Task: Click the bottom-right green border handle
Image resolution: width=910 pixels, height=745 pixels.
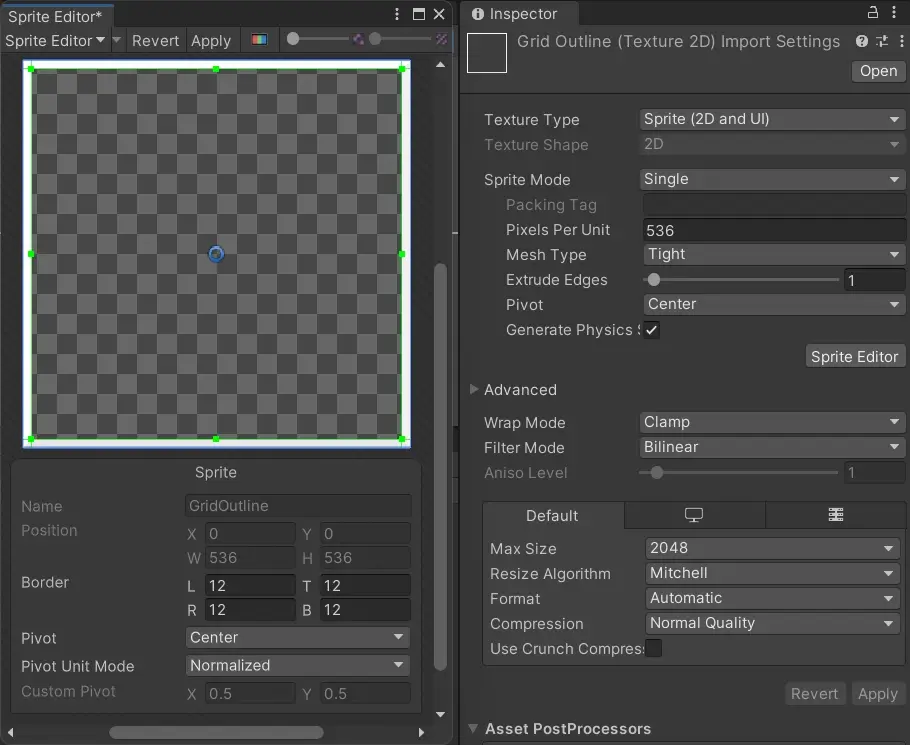Action: pyautogui.click(x=402, y=439)
